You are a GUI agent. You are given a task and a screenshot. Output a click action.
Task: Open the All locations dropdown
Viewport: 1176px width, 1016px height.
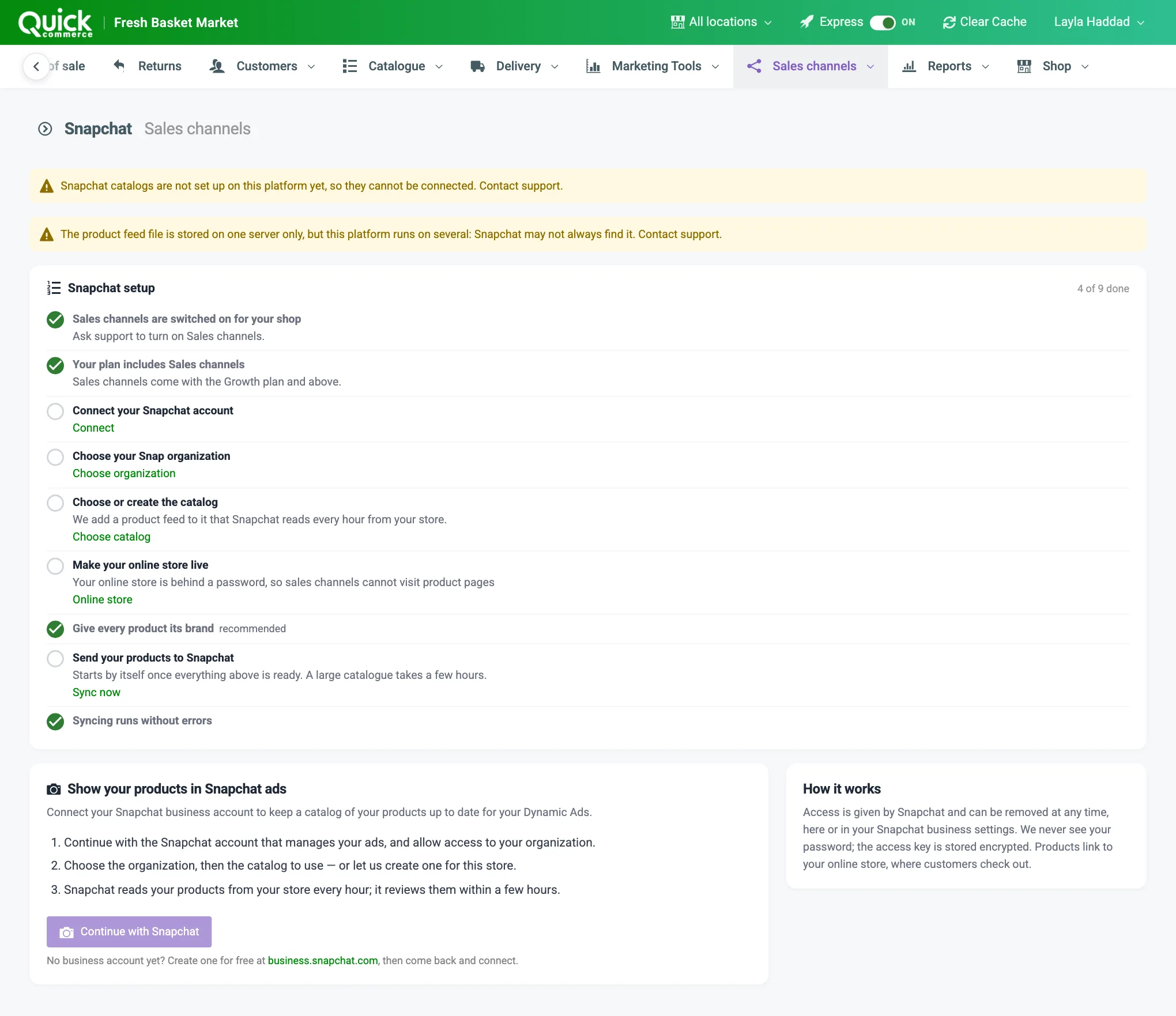point(721,22)
